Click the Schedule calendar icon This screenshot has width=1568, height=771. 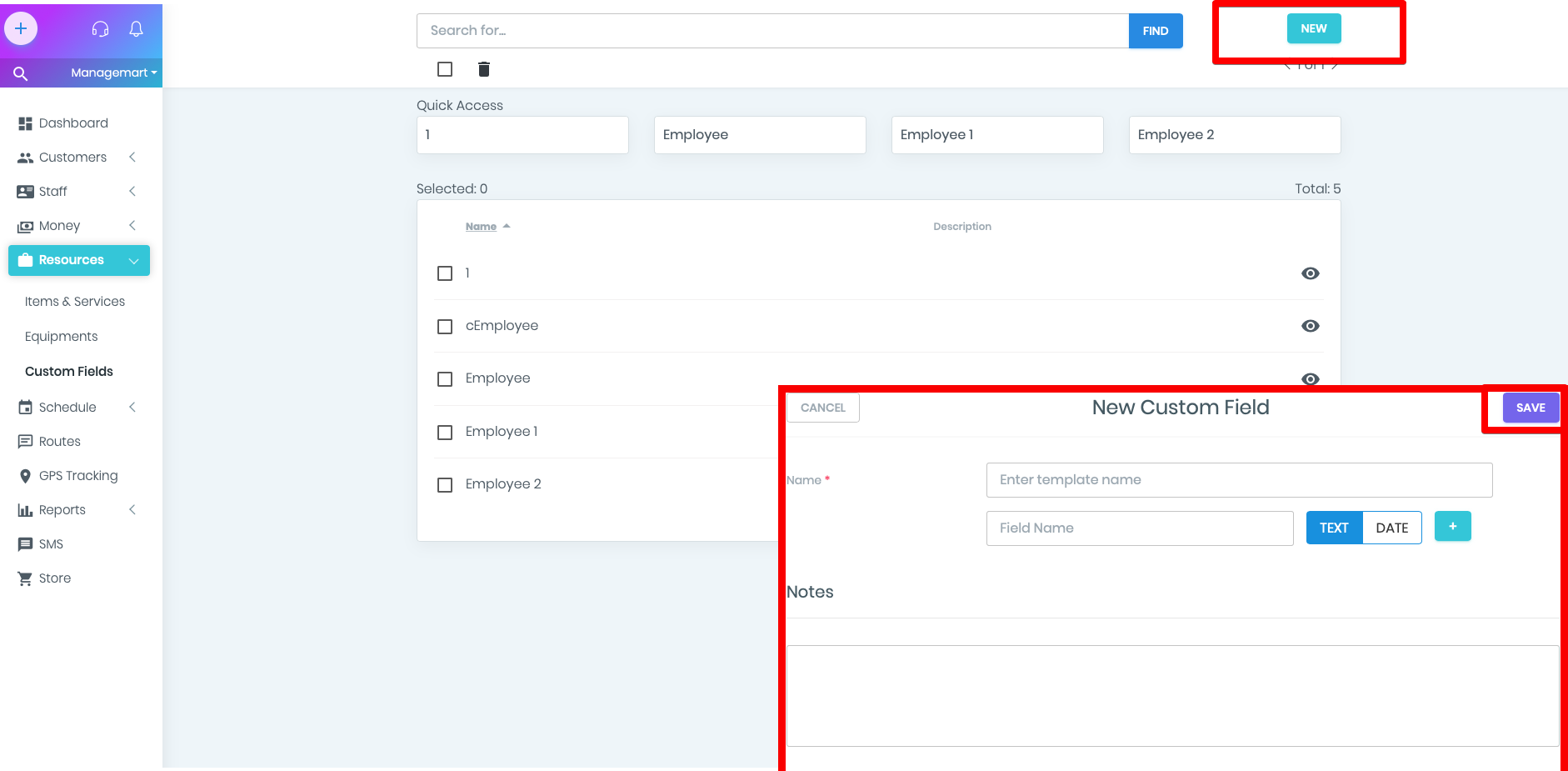(x=25, y=408)
